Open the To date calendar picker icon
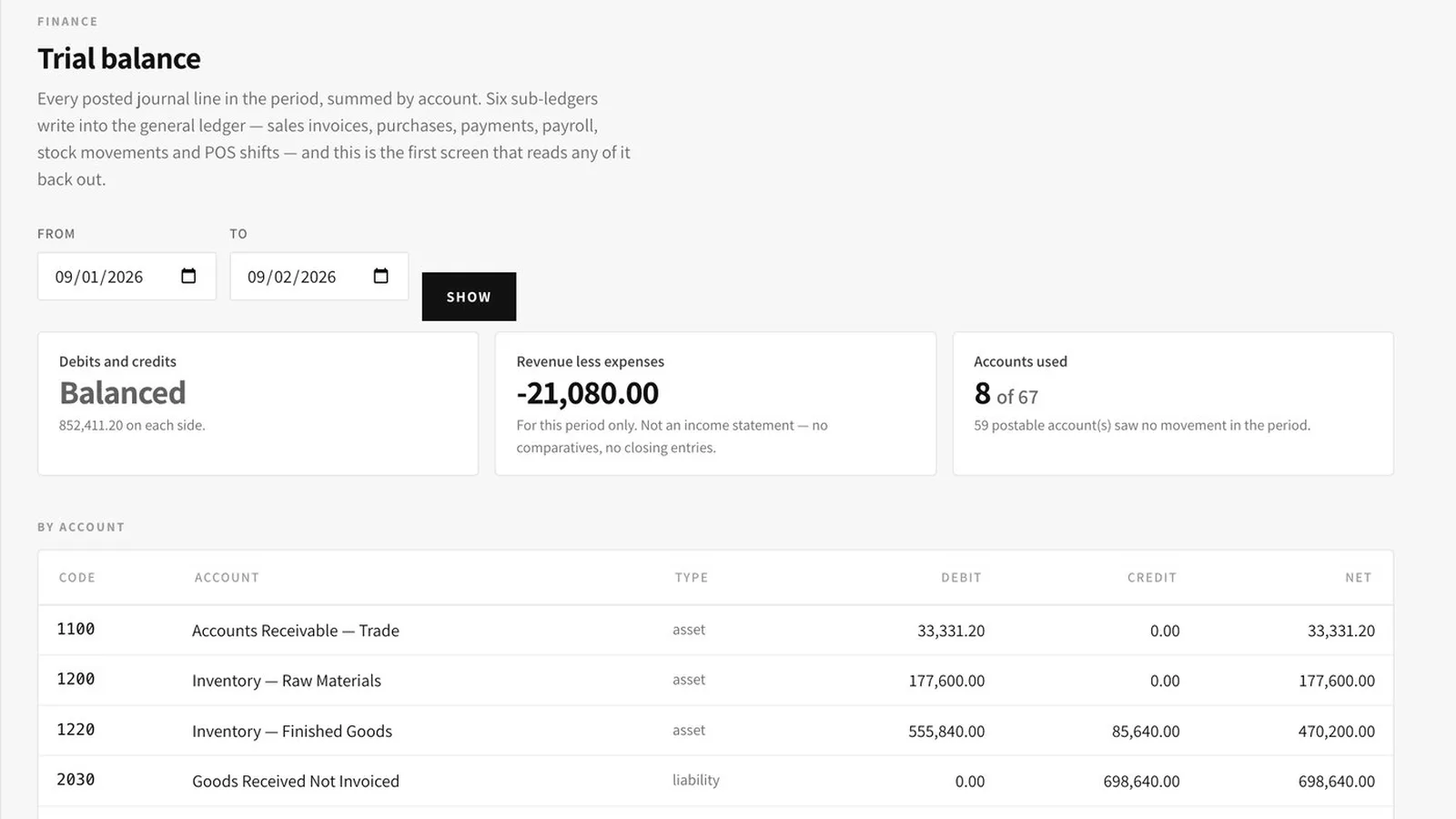The width and height of the screenshot is (1456, 819). pos(381,276)
